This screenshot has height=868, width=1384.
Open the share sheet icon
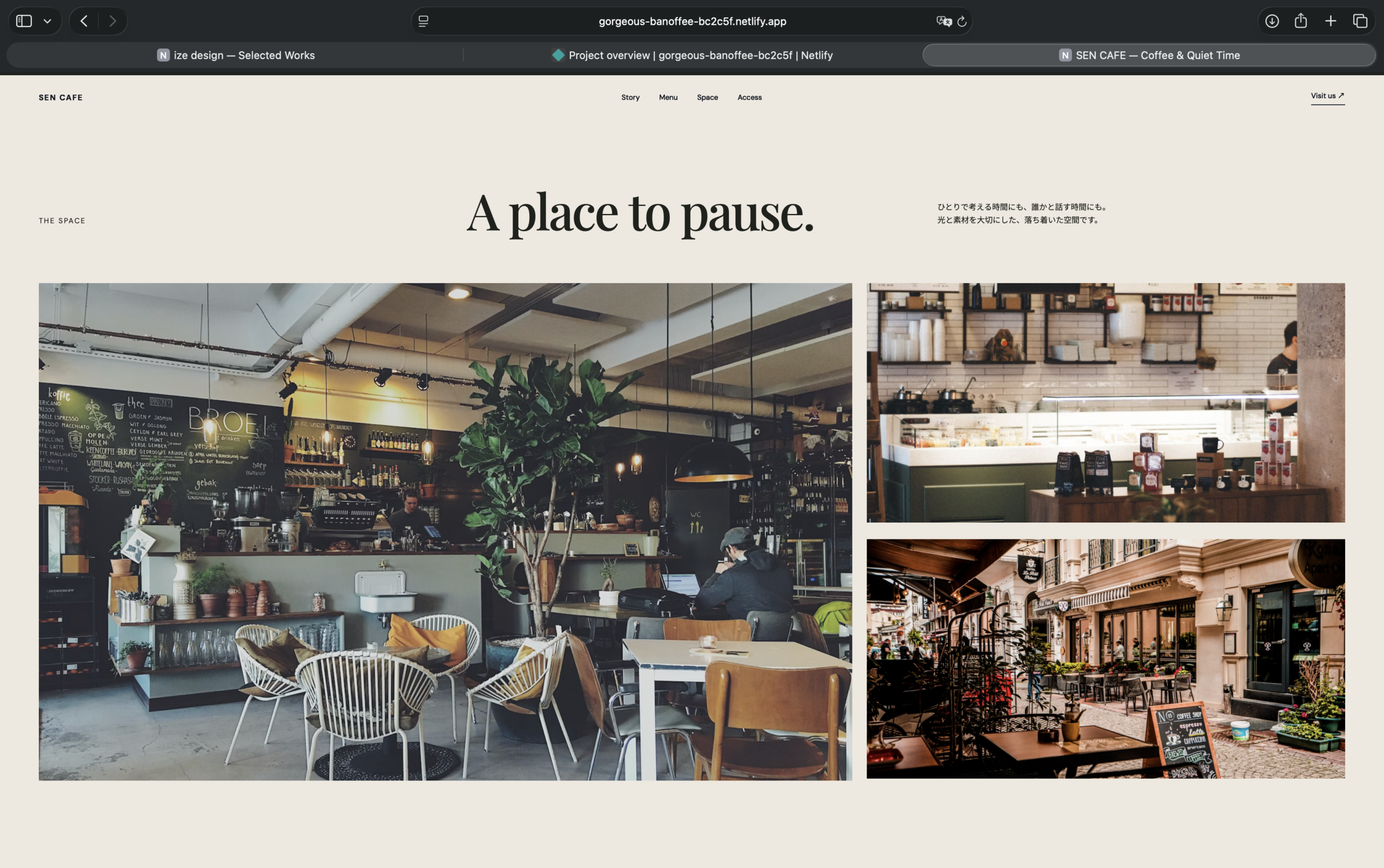(1301, 21)
